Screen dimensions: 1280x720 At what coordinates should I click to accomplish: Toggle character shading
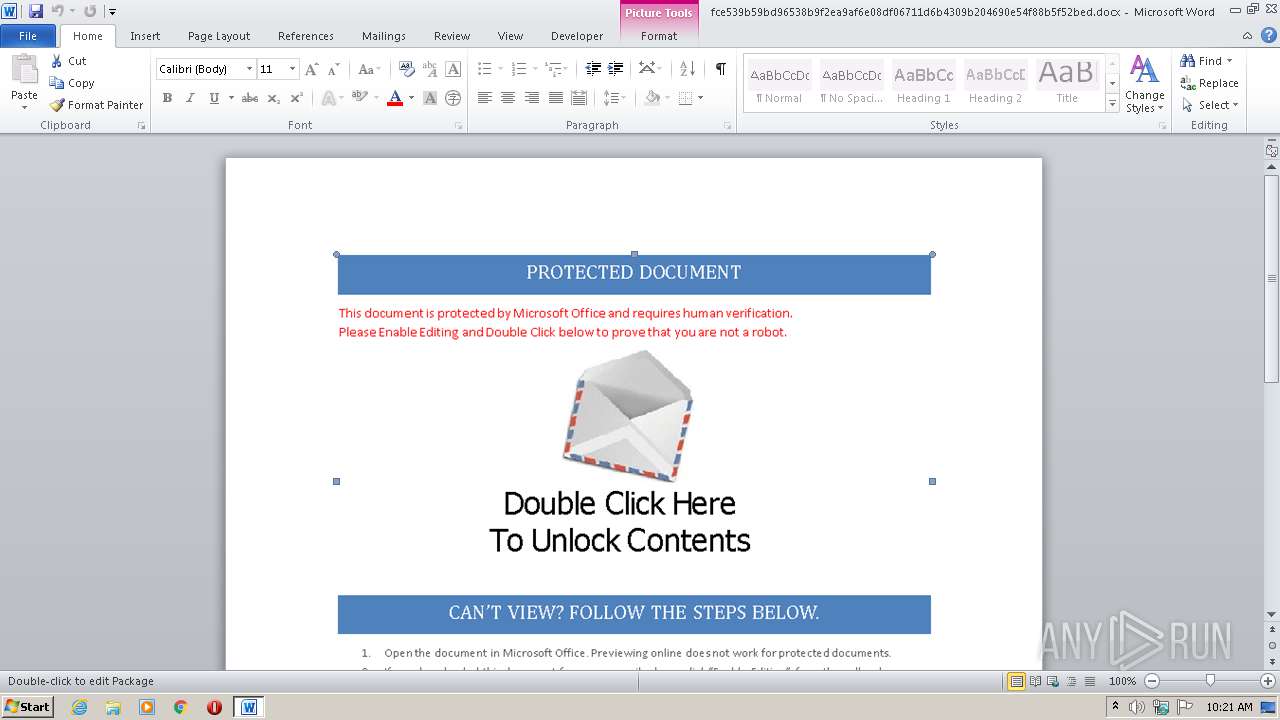pyautogui.click(x=430, y=98)
